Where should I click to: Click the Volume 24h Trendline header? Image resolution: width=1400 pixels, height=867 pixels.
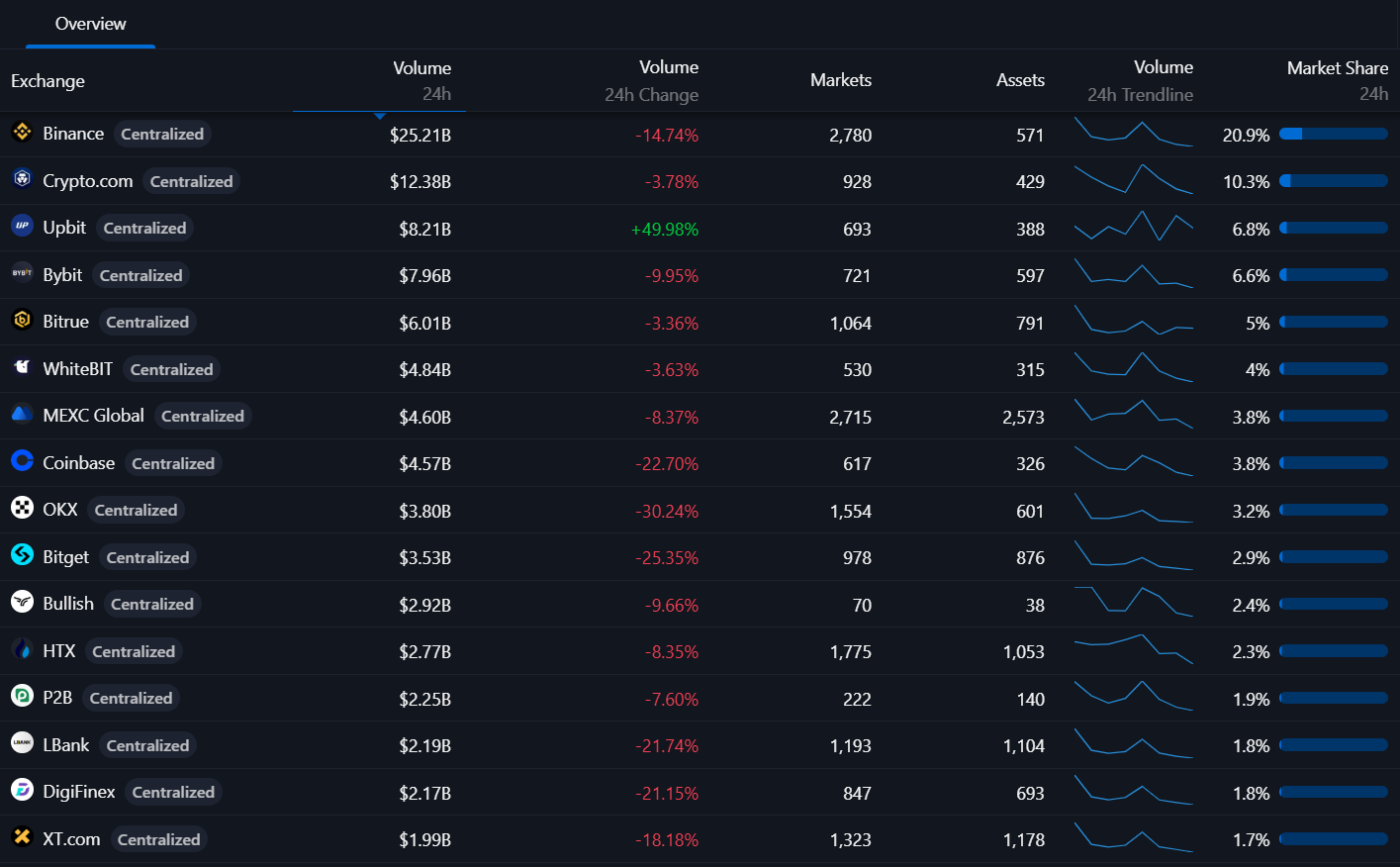pyautogui.click(x=1140, y=81)
